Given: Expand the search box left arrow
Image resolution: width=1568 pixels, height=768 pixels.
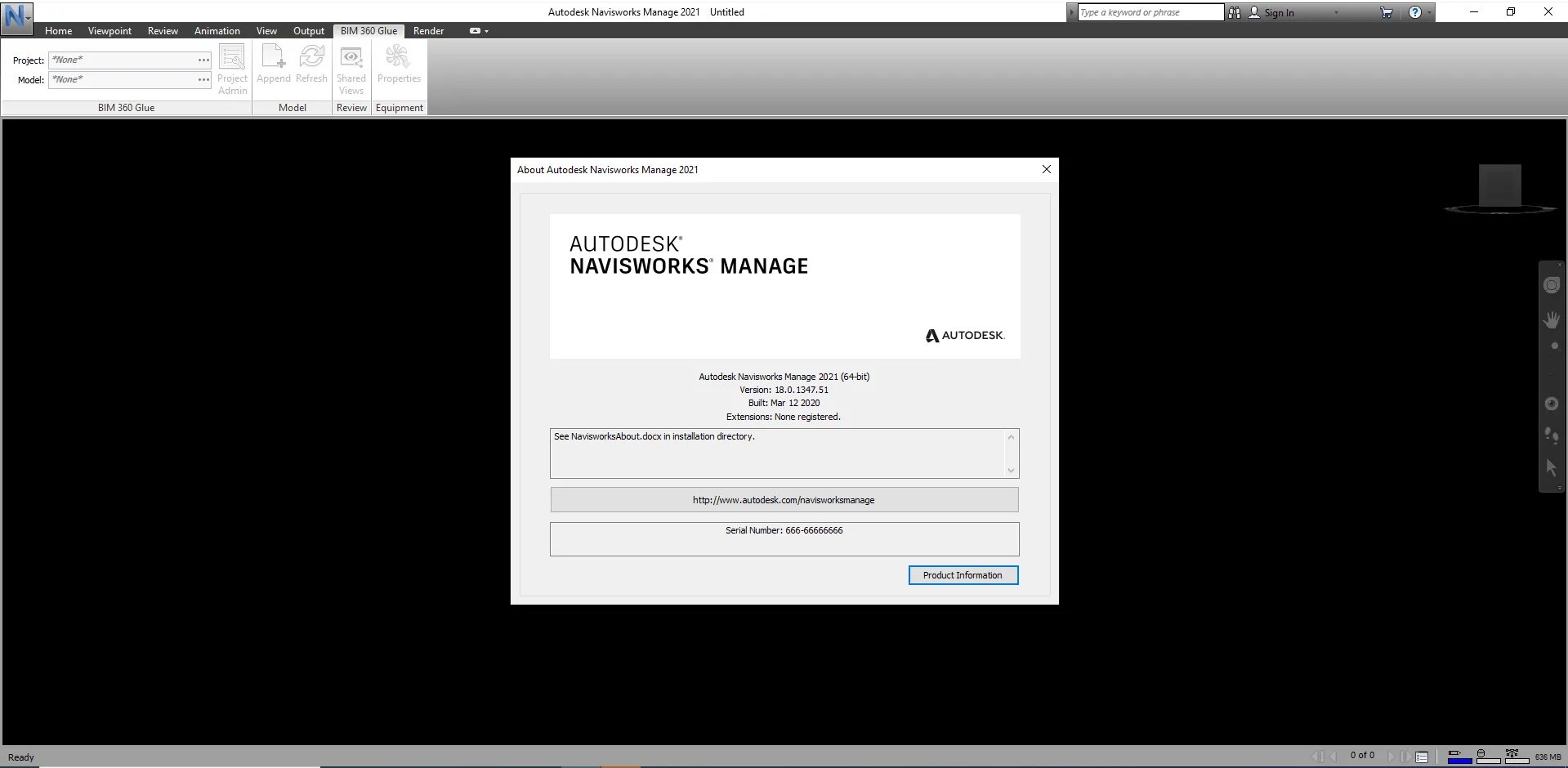Looking at the screenshot, I should [1072, 12].
